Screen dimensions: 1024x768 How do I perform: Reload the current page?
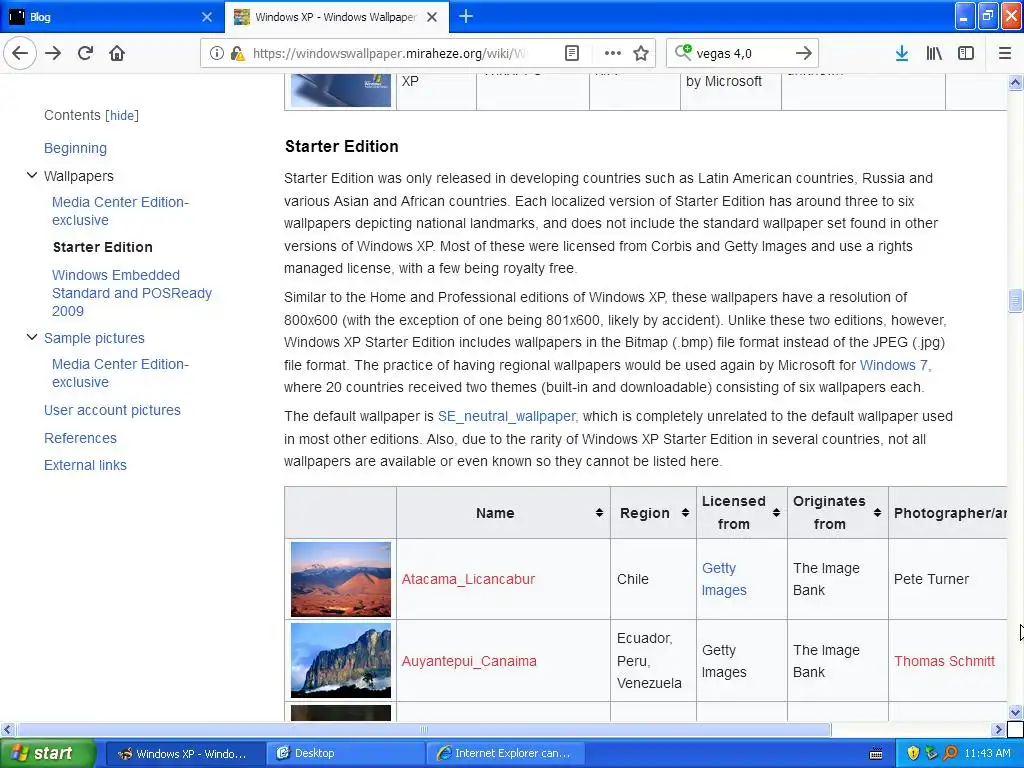[85, 53]
